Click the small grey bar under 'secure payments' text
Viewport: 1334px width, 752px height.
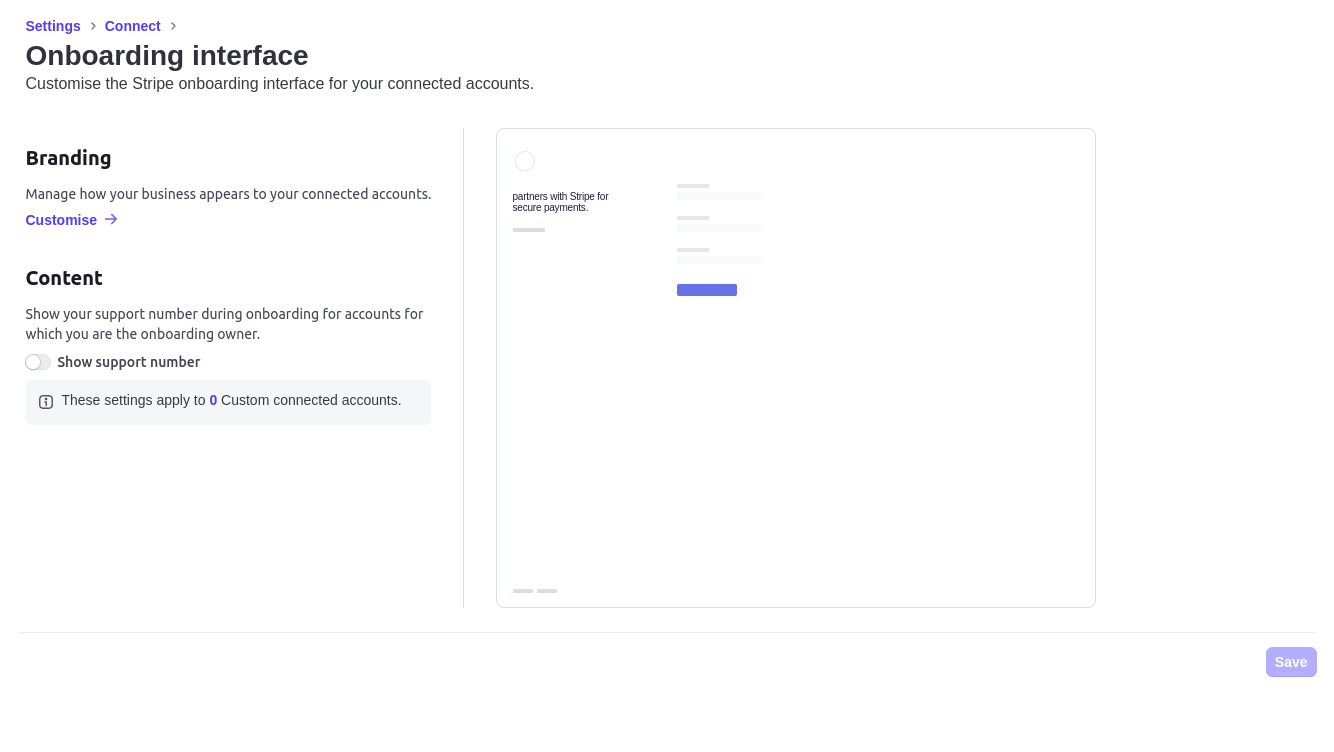coord(529,229)
